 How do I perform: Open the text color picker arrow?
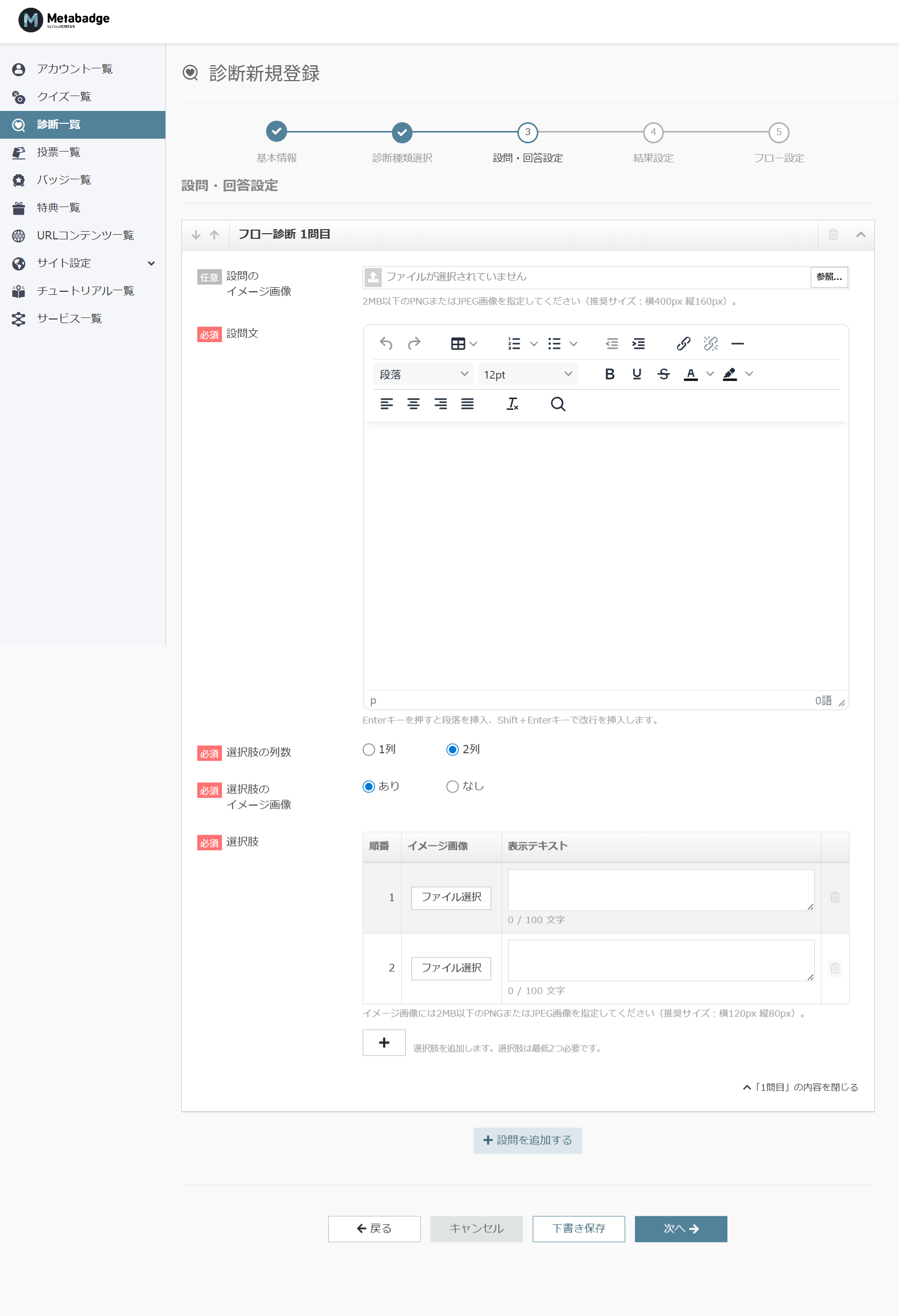[x=710, y=374]
